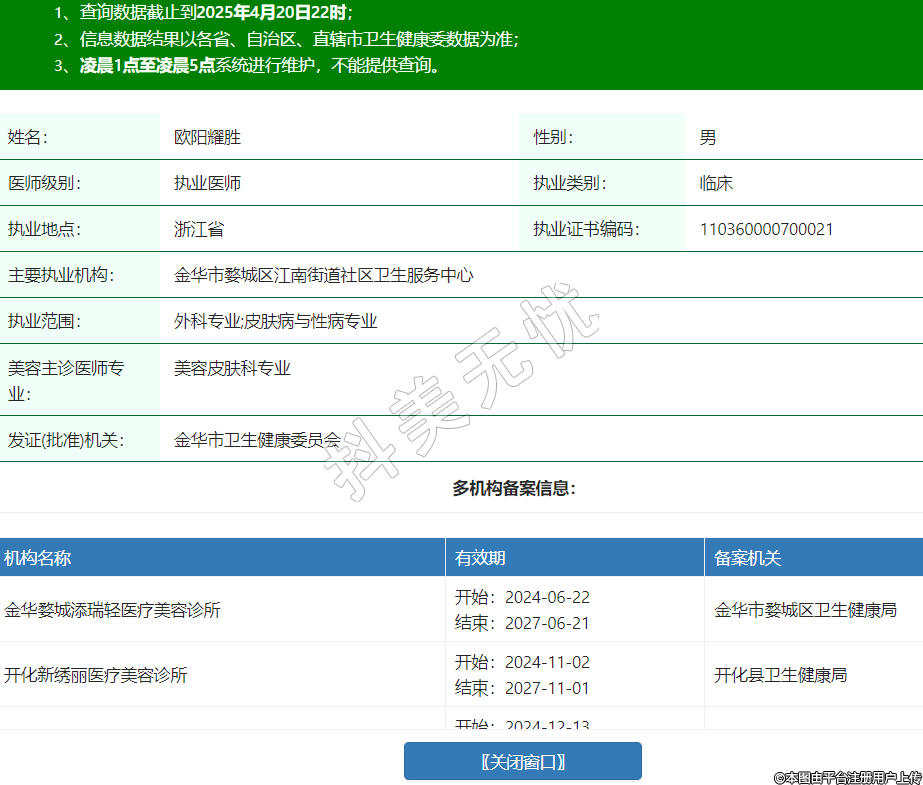The image size is (923, 785).
Task: Select the practice location 浙江省
Action: [198, 230]
